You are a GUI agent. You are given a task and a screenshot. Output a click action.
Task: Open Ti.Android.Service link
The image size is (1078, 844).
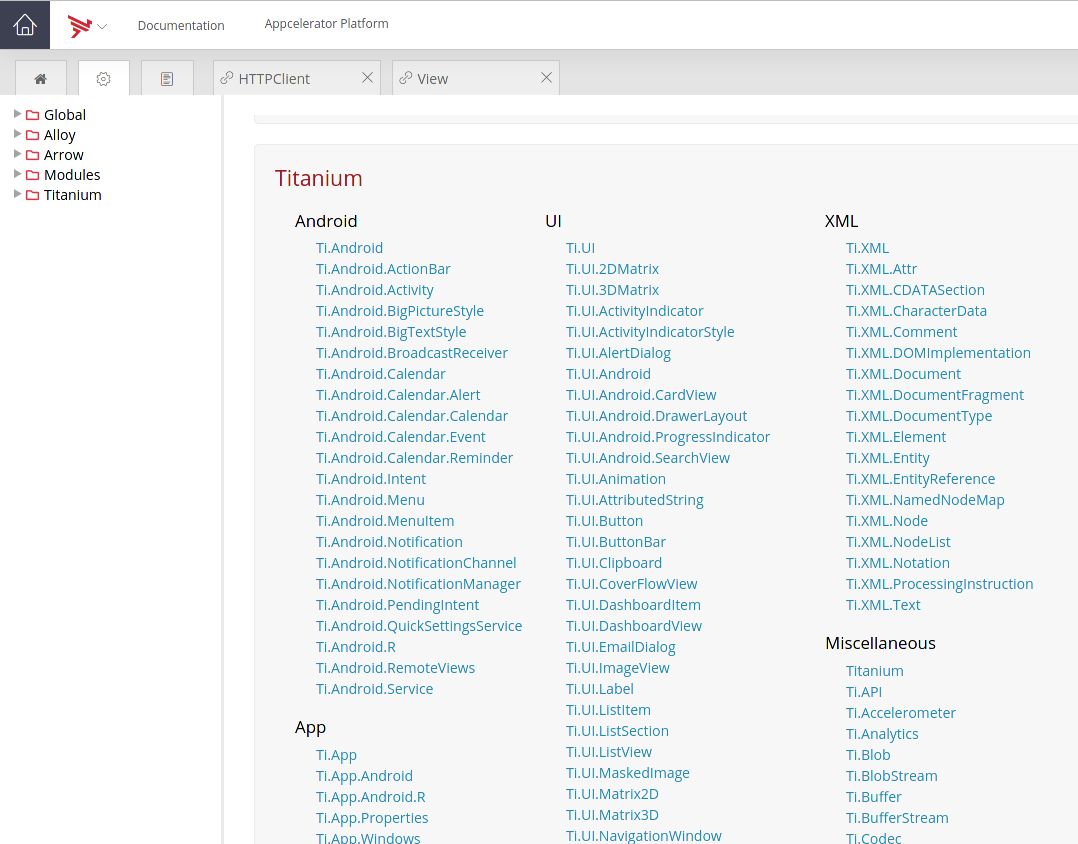coord(375,689)
